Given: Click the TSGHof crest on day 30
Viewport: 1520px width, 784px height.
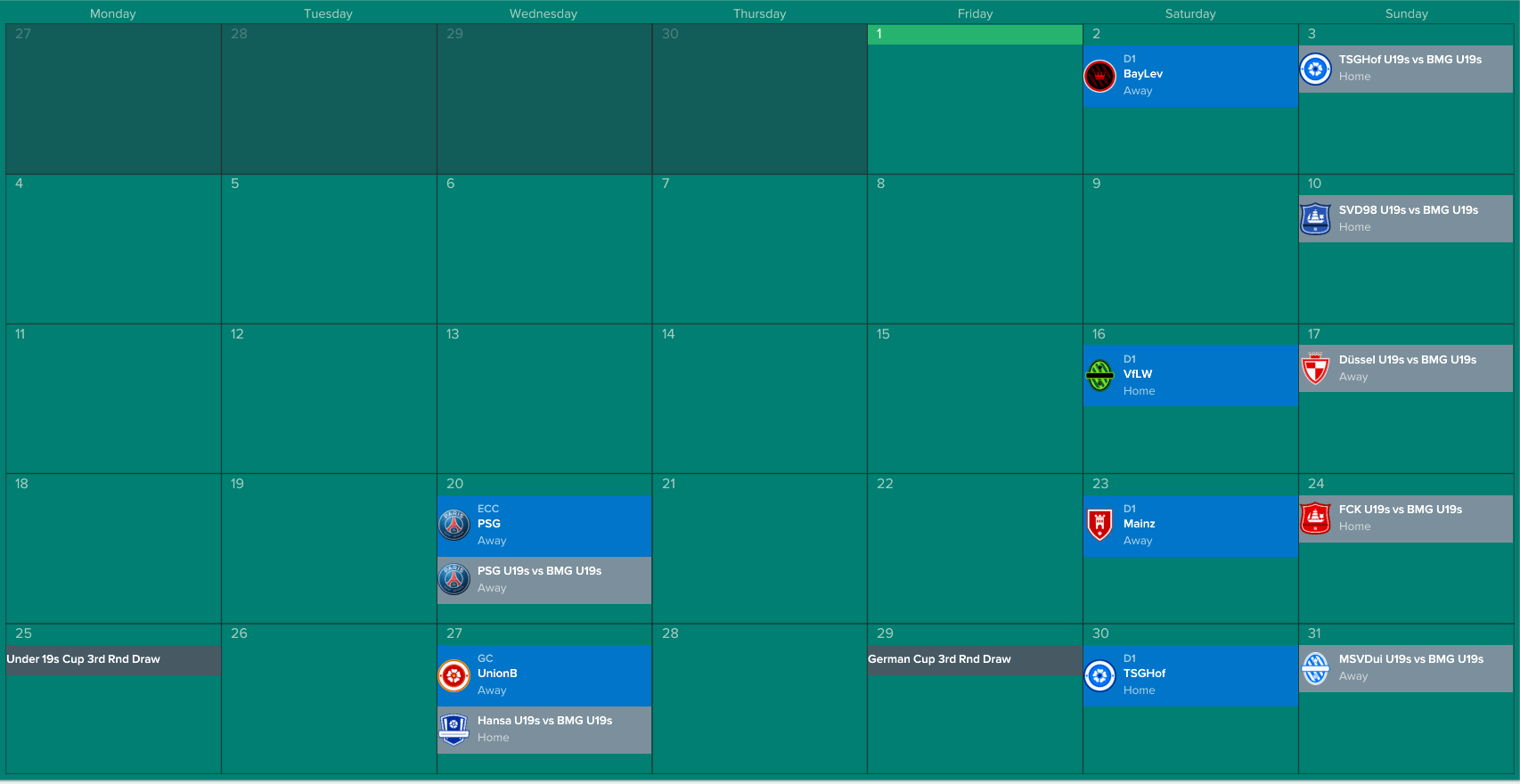Looking at the screenshot, I should (x=1100, y=675).
